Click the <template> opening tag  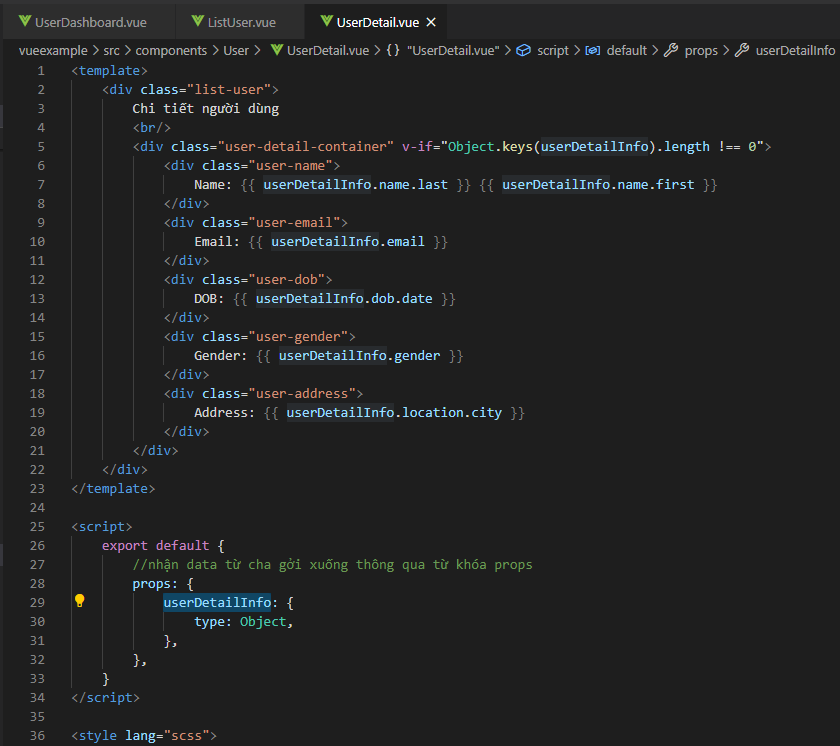click(109, 71)
